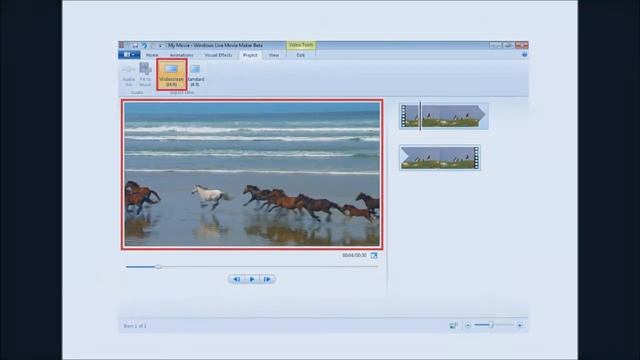Click the time scale zoom slider
This screenshot has width=640, height=360.
[x=491, y=325]
